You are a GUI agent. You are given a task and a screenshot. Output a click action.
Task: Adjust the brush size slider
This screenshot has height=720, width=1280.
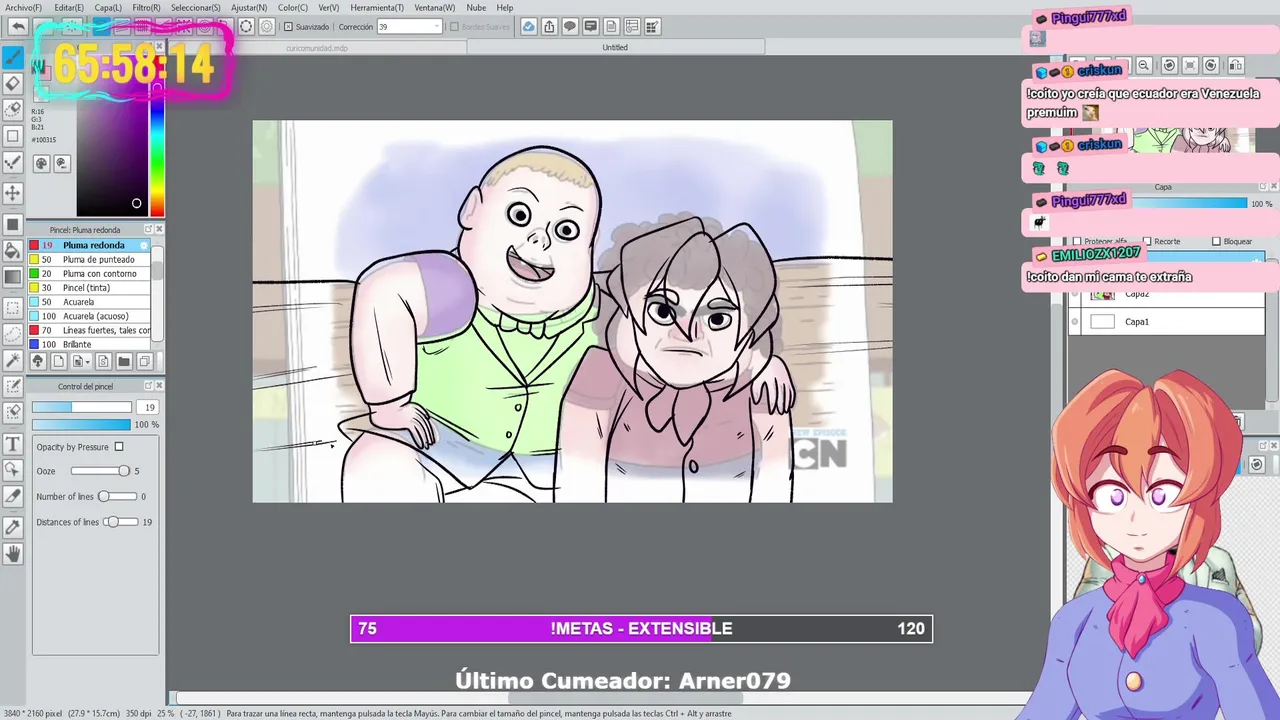(82, 407)
